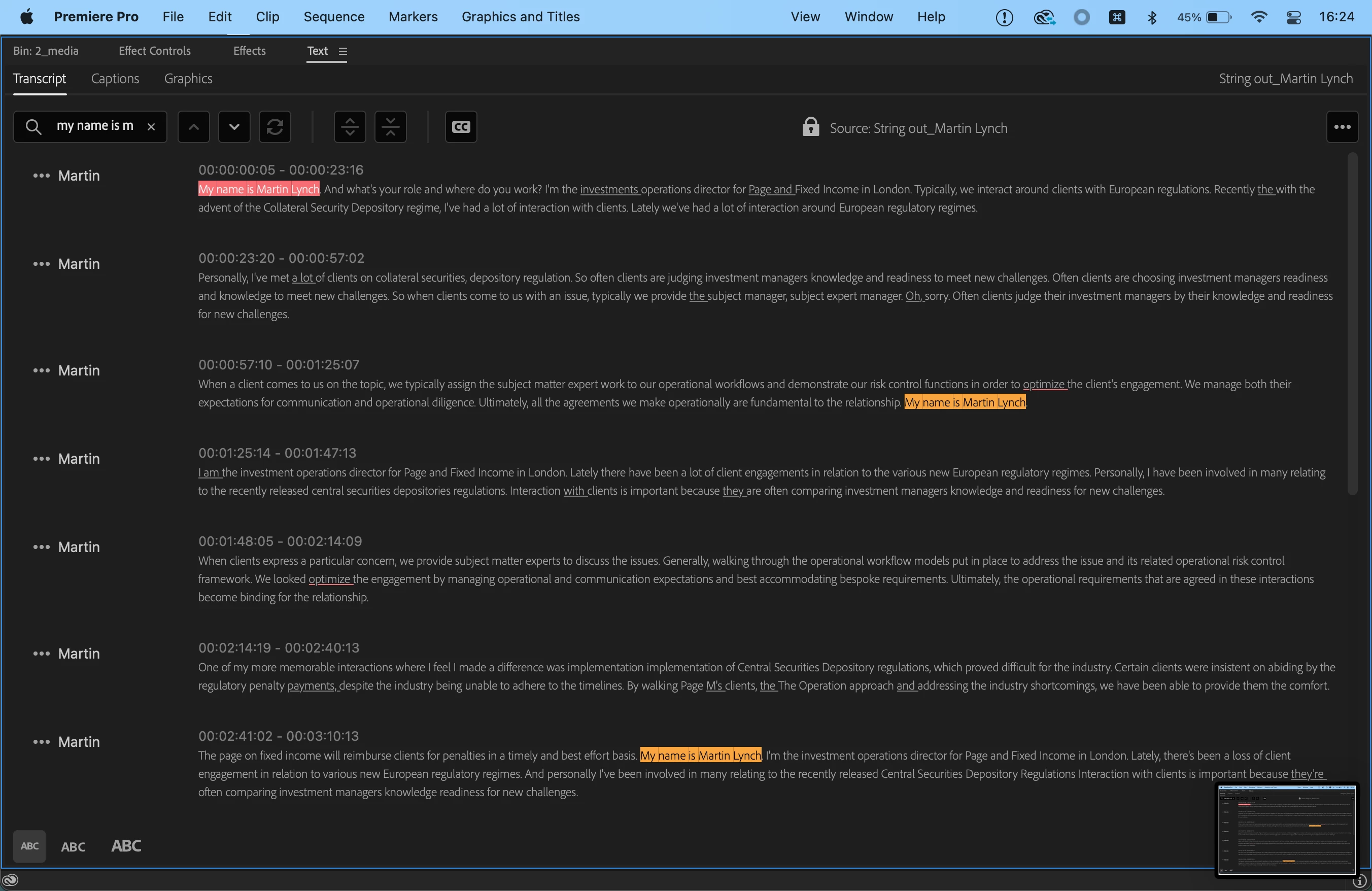1372x891 pixels.
Task: Switch to the Captions tab
Action: point(115,79)
